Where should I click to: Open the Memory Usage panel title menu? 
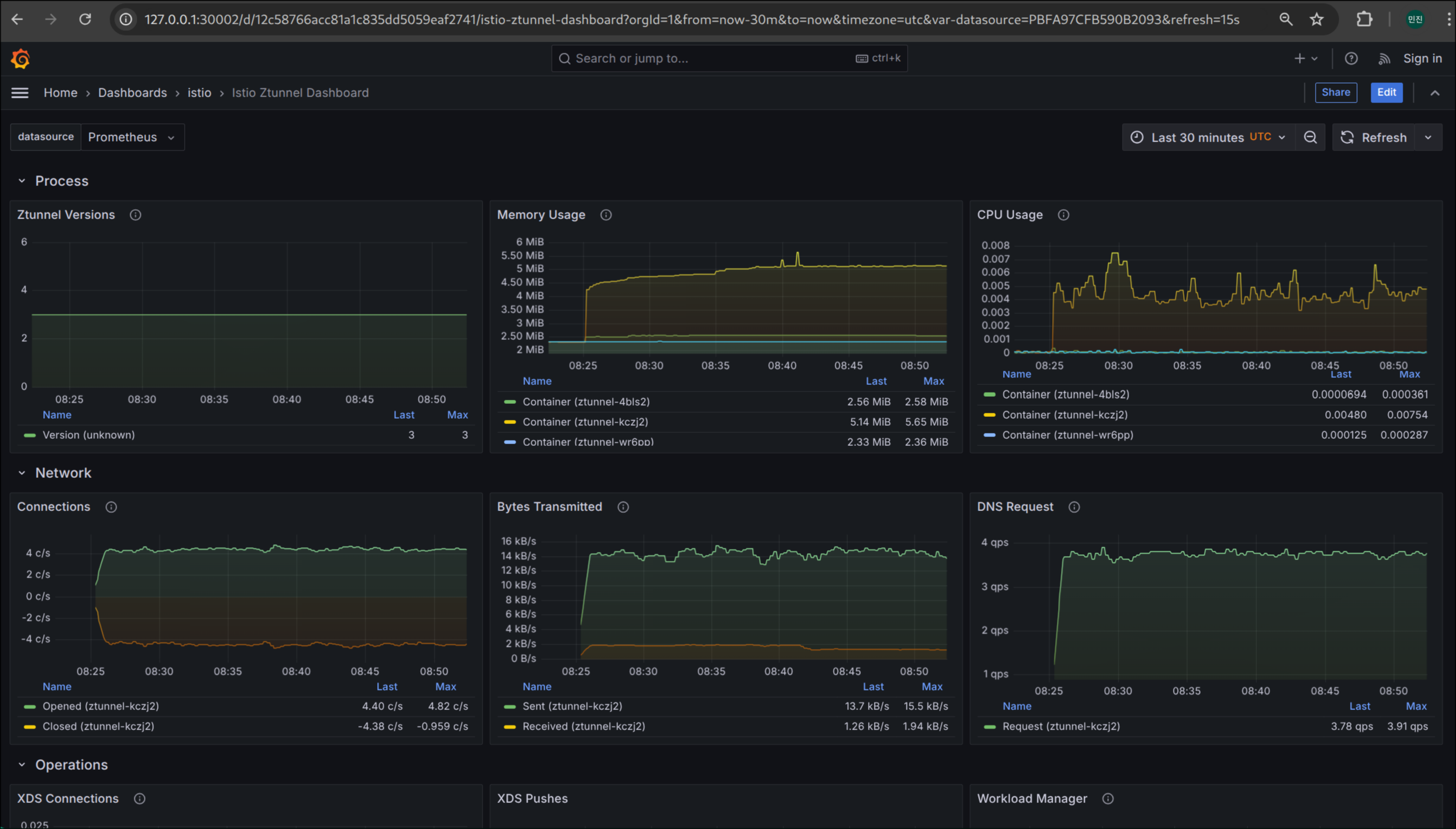point(541,215)
